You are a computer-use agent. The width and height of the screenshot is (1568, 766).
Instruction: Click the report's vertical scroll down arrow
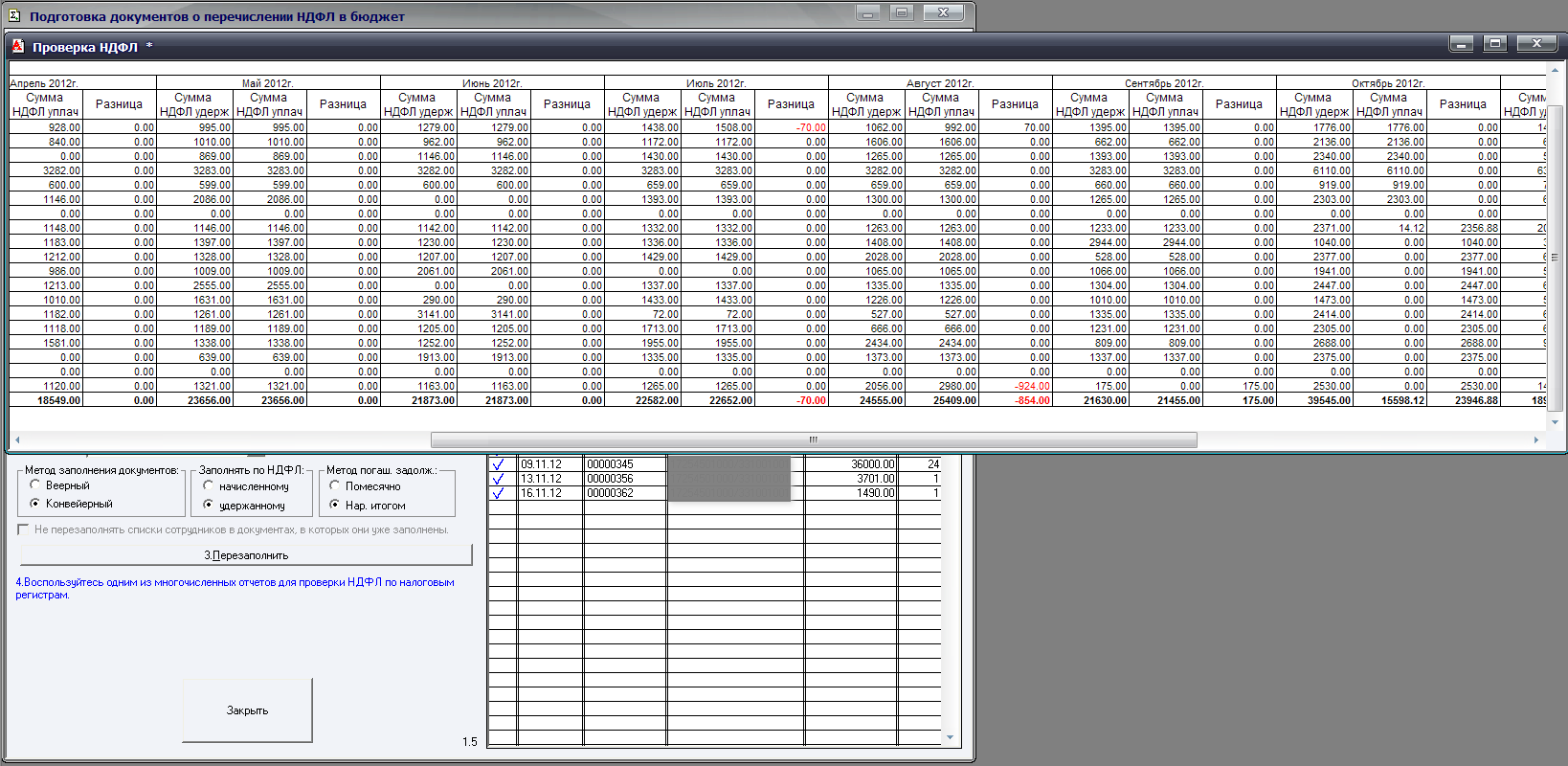pyautogui.click(x=1555, y=421)
